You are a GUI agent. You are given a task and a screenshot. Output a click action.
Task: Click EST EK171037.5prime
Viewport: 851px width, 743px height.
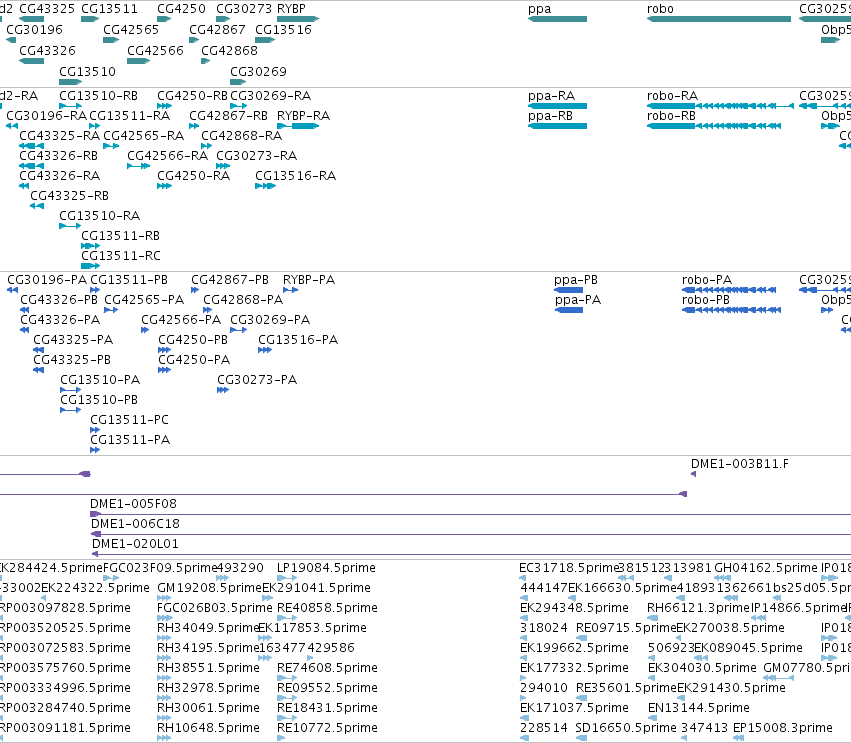click(x=523, y=717)
